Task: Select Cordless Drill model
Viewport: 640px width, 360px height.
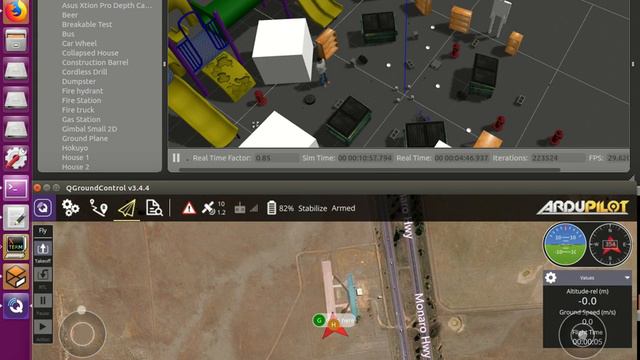Action: 84,72
